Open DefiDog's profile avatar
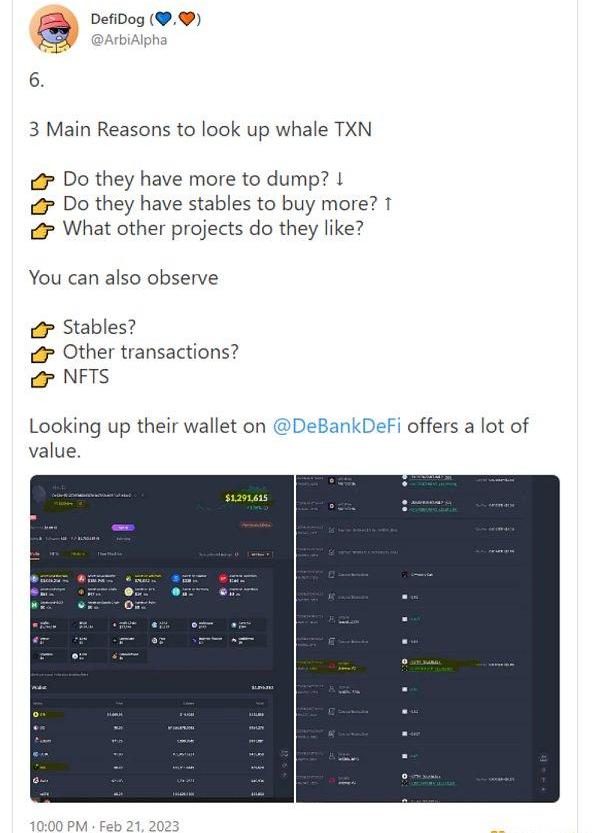This screenshot has height=833, width=600. coord(53,29)
